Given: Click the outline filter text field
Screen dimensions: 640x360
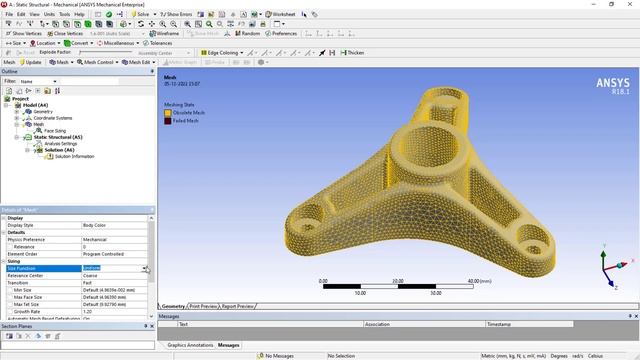Looking at the screenshot, I should (x=89, y=81).
